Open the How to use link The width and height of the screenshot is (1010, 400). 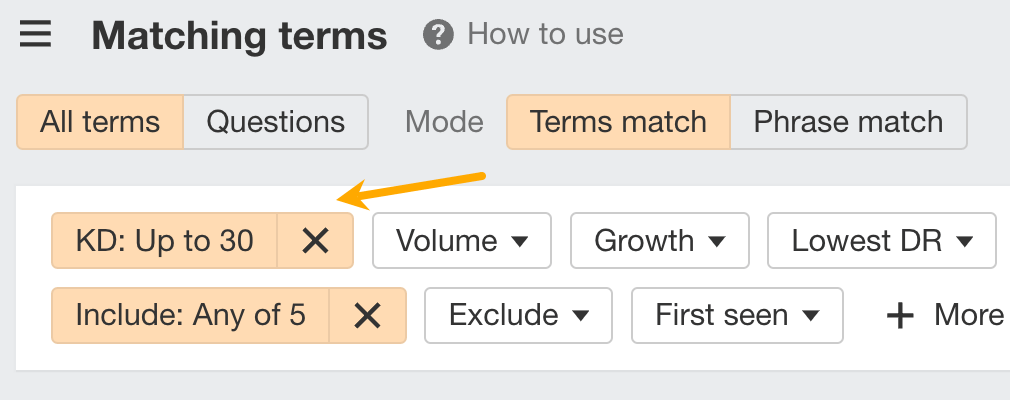545,35
